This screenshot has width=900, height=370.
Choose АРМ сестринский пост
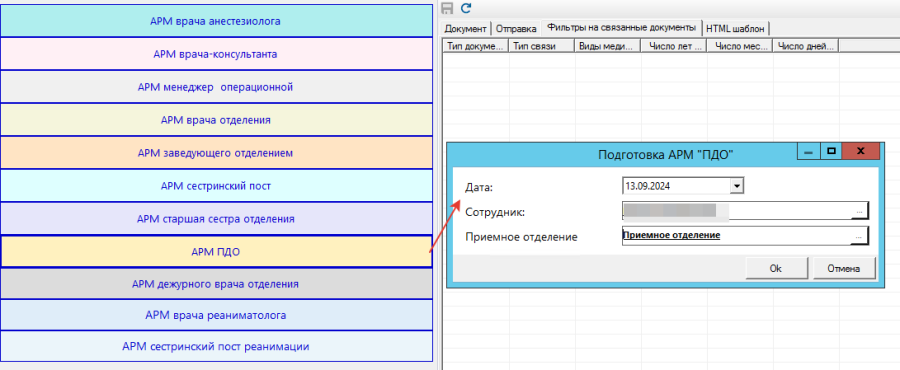[x=216, y=186]
